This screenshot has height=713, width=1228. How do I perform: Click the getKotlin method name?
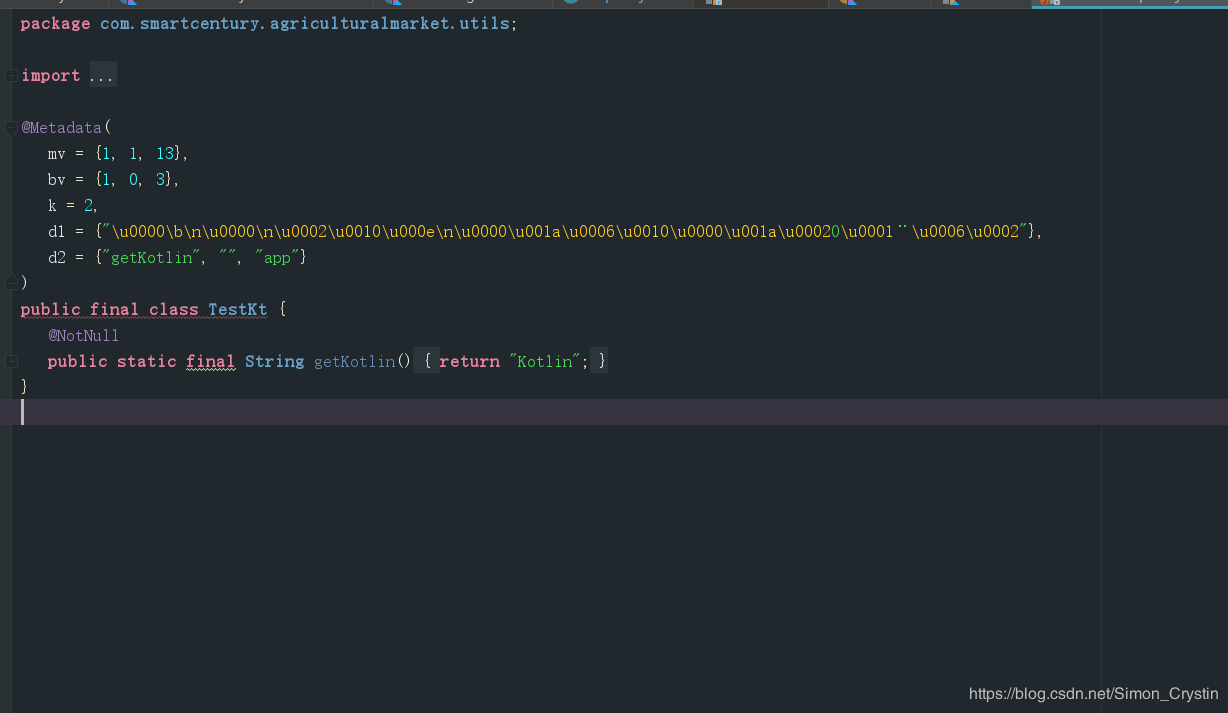click(x=355, y=362)
